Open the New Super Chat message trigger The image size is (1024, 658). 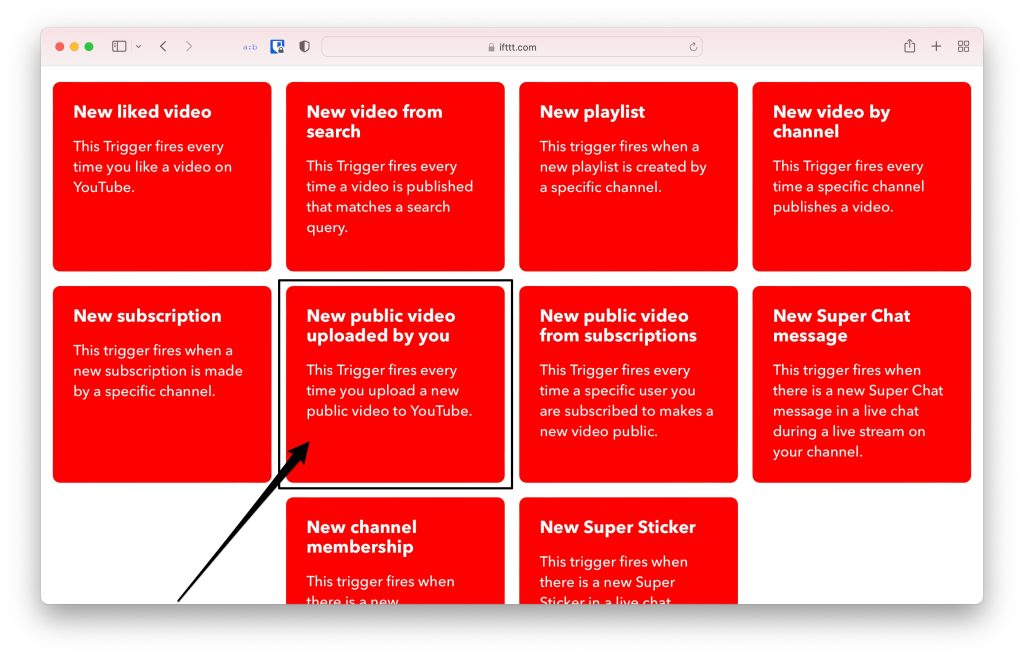[861, 384]
